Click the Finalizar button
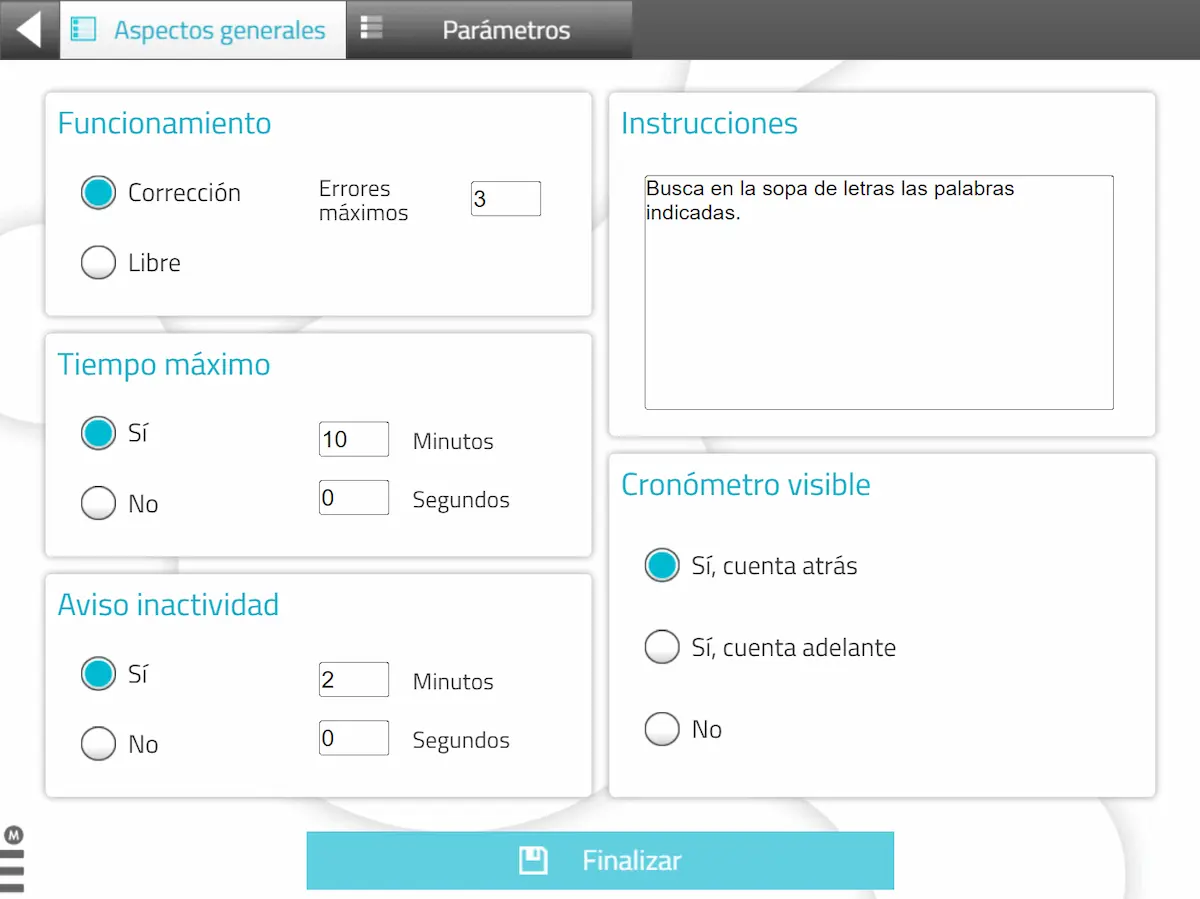The image size is (1200, 899). pos(600,860)
